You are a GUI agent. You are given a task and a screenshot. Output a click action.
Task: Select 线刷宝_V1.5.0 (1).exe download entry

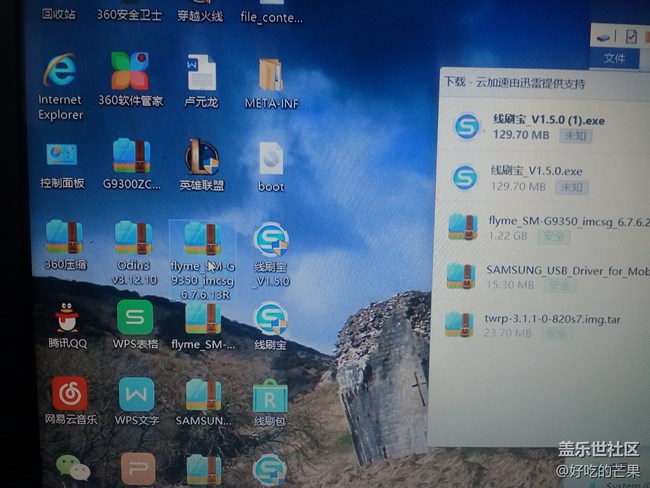coord(545,127)
